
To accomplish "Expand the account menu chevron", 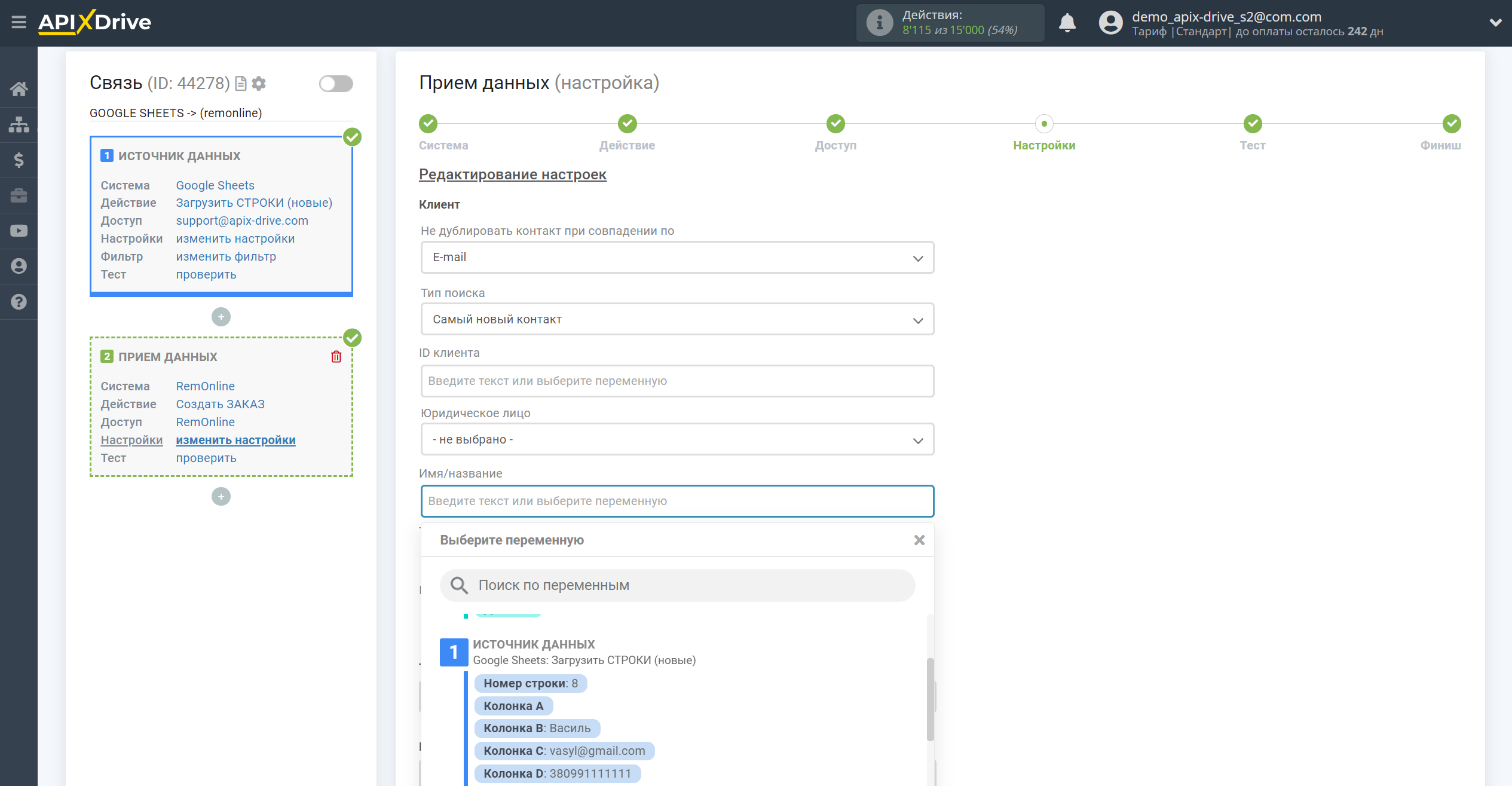I will (1495, 23).
